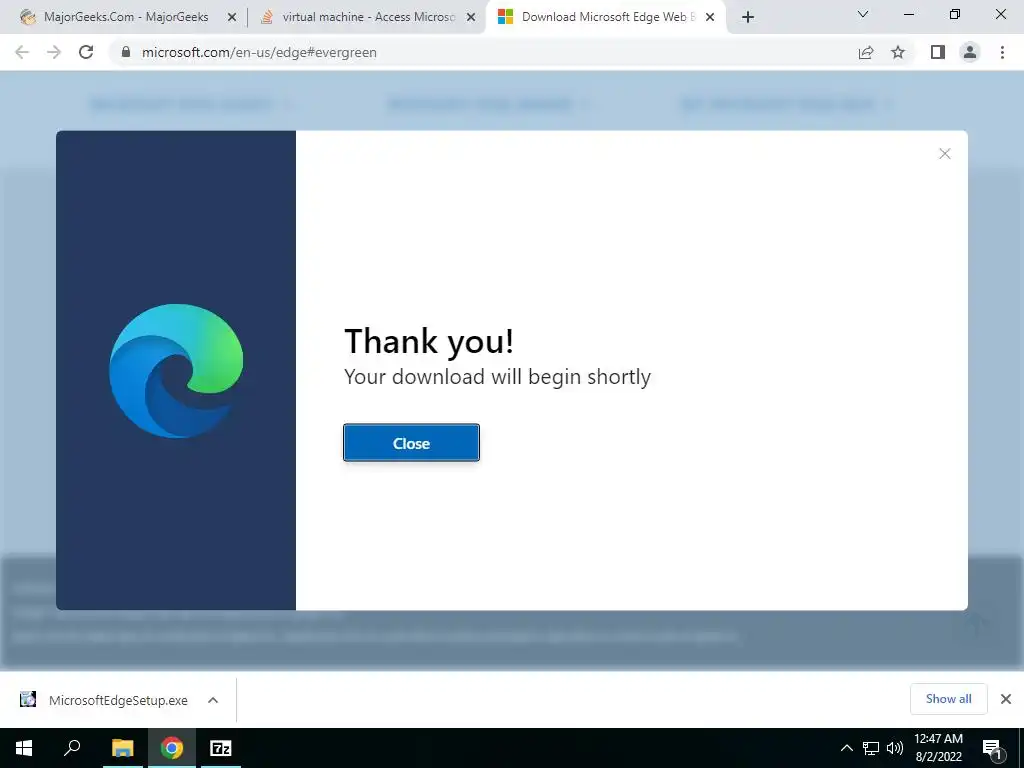Image resolution: width=1024 pixels, height=768 pixels.
Task: Share this page icon
Action: 866,52
